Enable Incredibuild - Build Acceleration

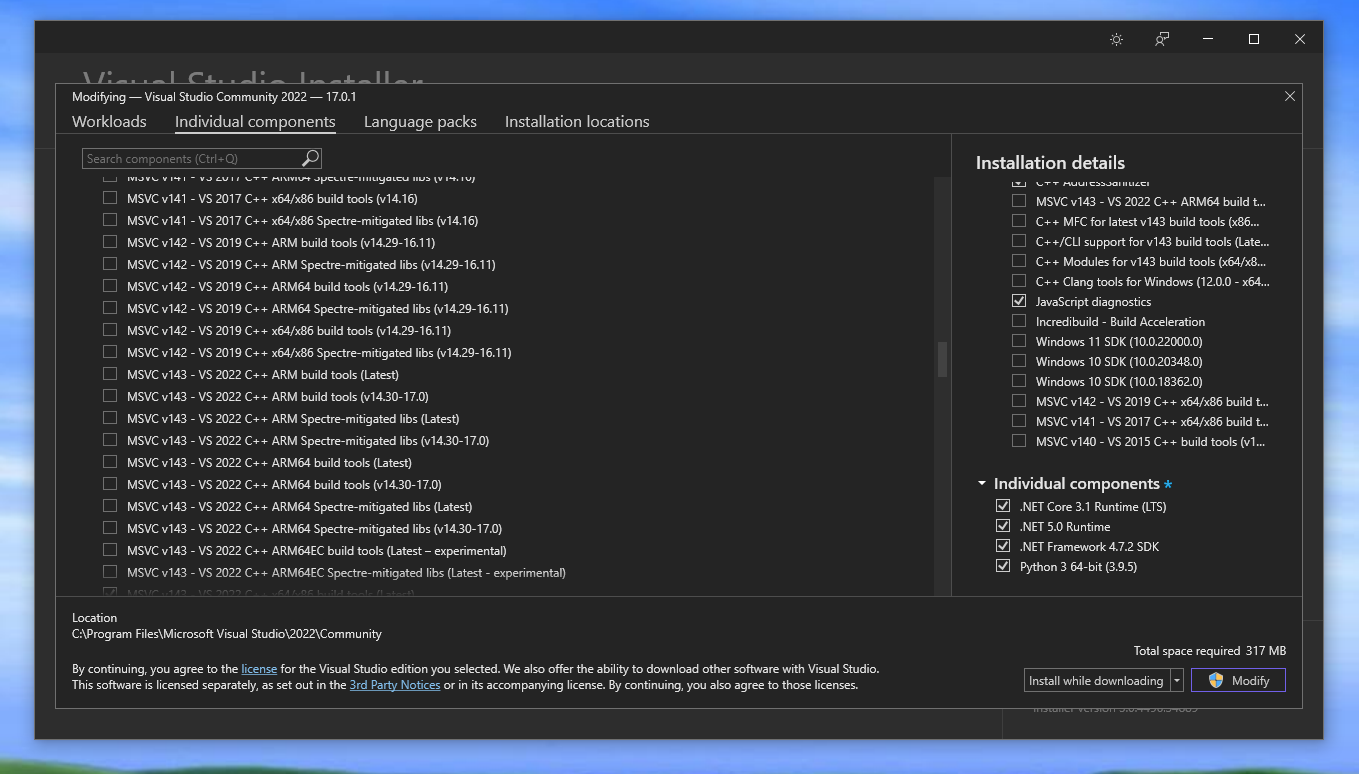click(1019, 321)
